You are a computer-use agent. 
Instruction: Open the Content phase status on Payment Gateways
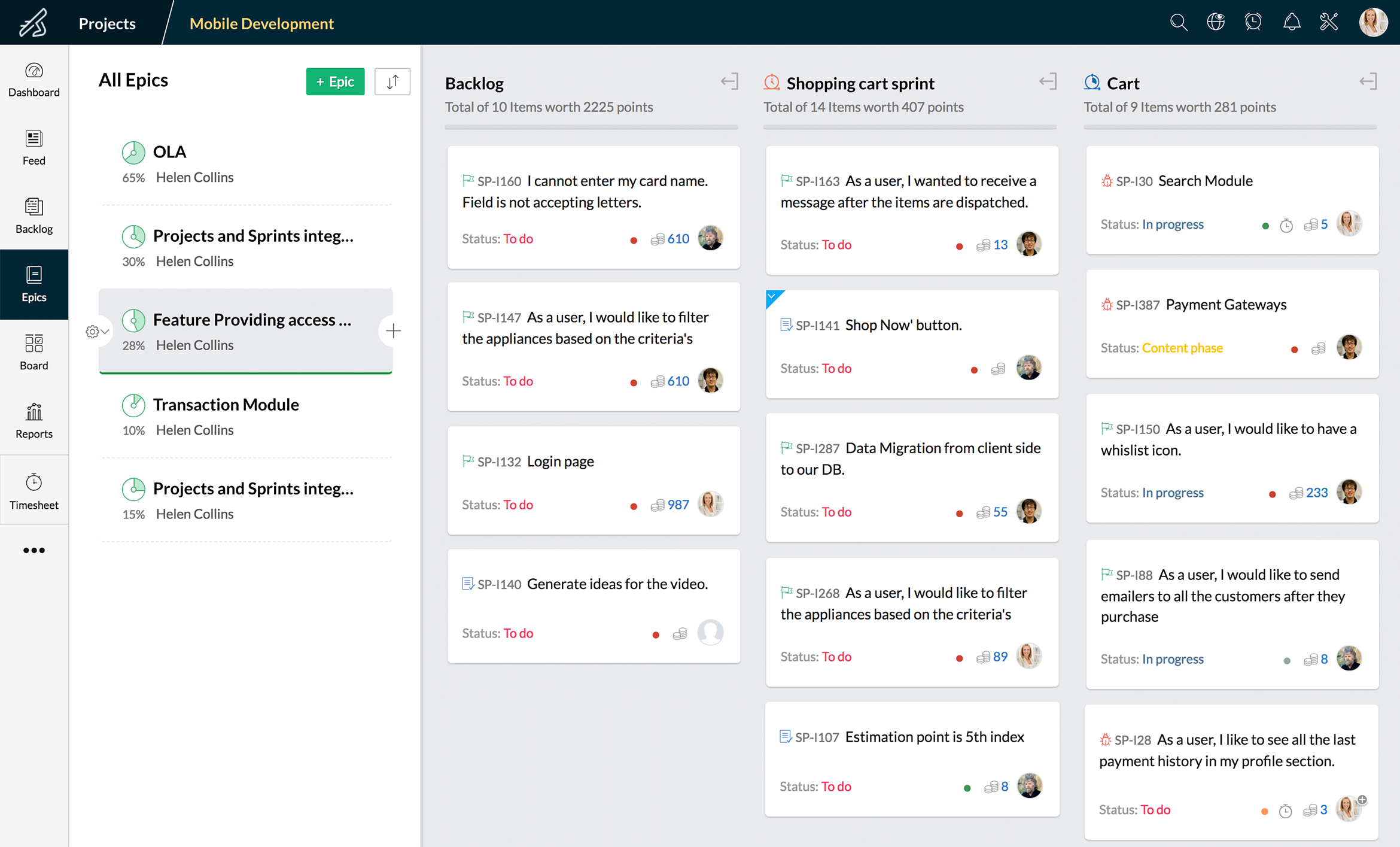pyautogui.click(x=1182, y=348)
